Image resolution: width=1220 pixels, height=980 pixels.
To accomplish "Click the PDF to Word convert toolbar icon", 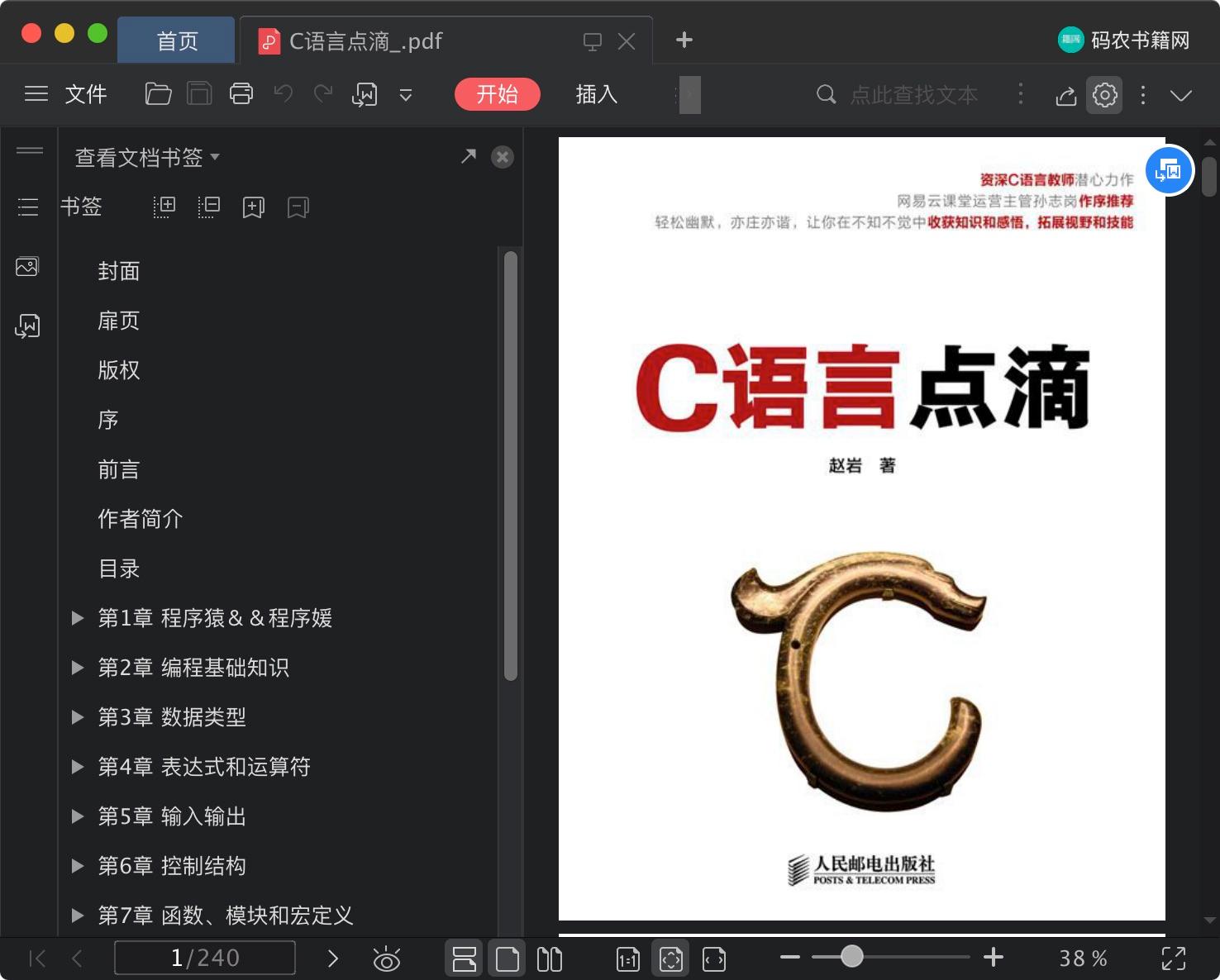I will (365, 94).
